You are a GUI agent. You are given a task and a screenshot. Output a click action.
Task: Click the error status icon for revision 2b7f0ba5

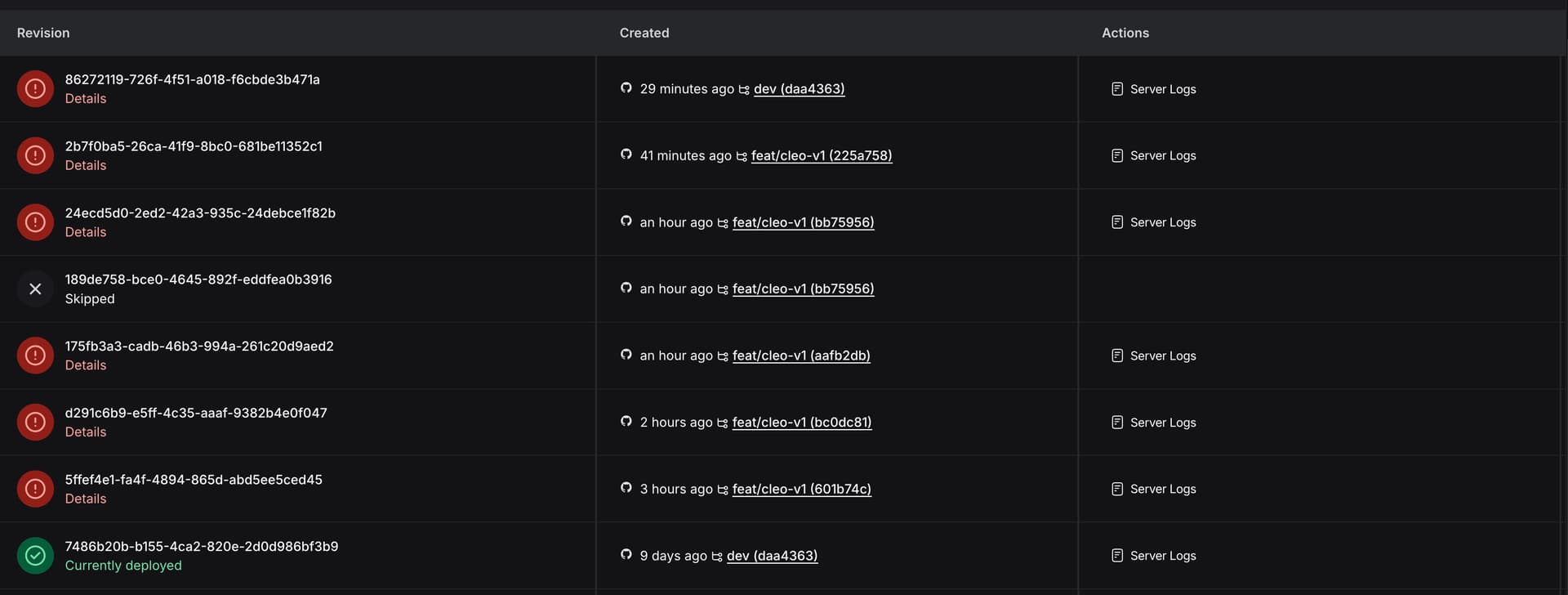(x=35, y=155)
